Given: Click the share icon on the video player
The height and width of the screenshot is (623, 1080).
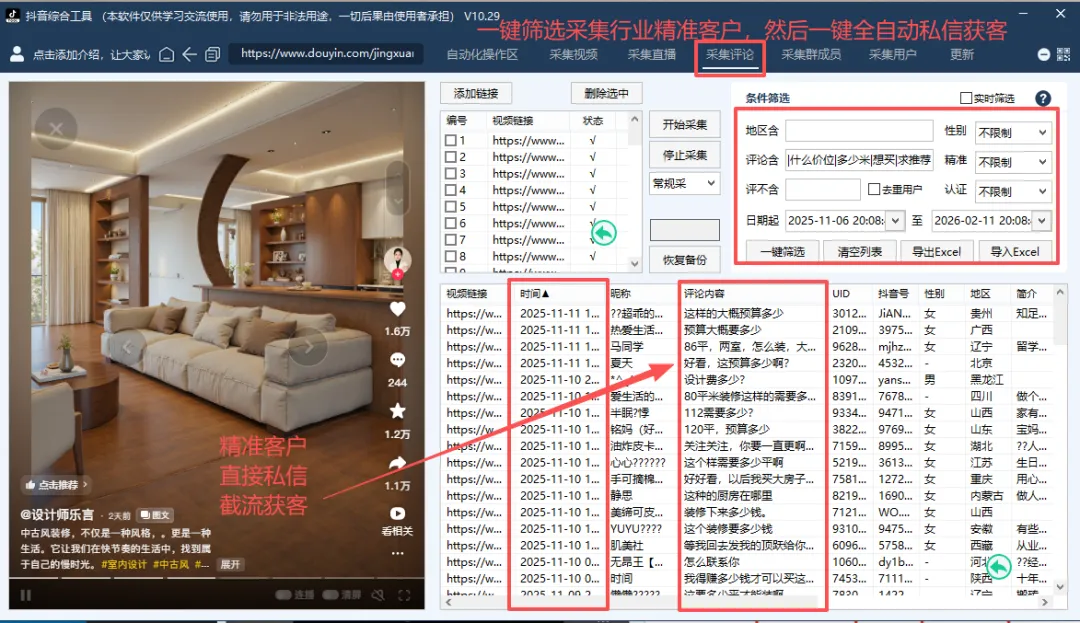Looking at the screenshot, I should point(397,463).
